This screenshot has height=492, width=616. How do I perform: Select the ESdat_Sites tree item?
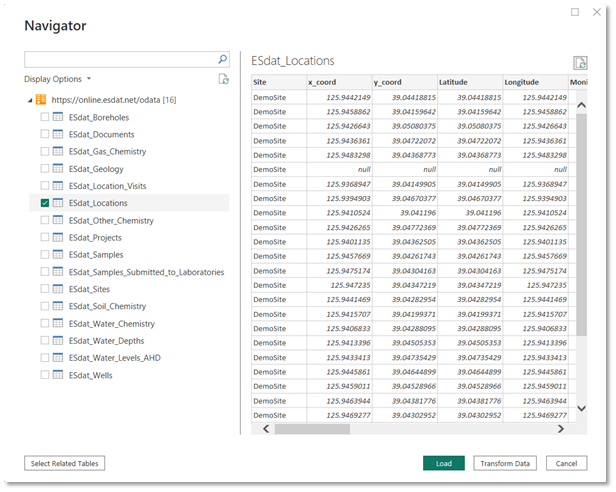pos(89,289)
